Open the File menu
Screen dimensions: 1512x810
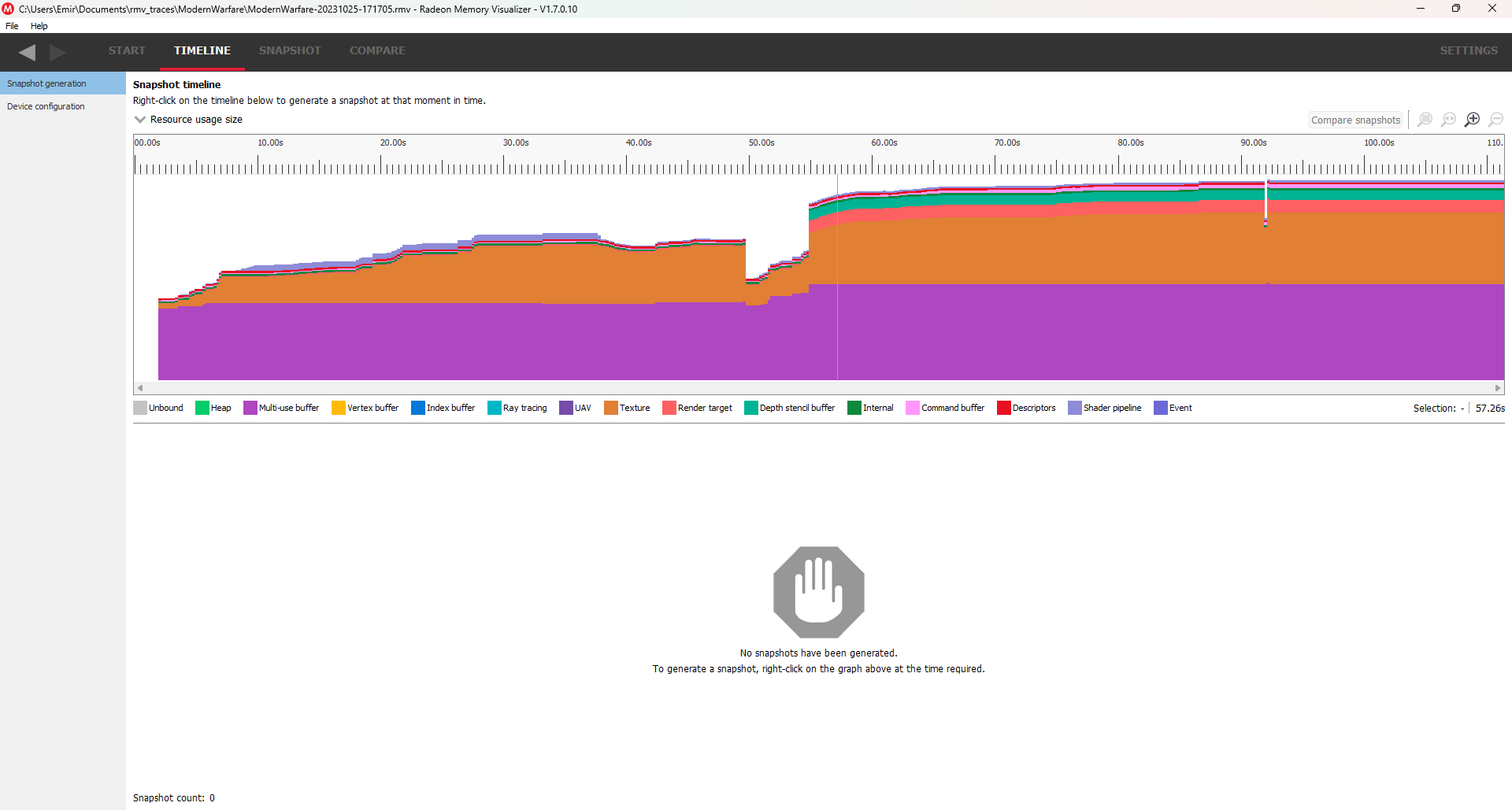(x=12, y=26)
